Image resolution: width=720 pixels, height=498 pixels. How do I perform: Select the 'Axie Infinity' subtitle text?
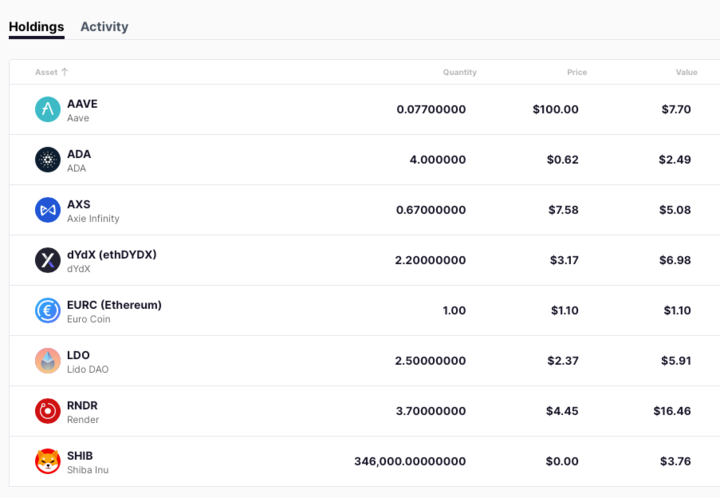pos(93,218)
